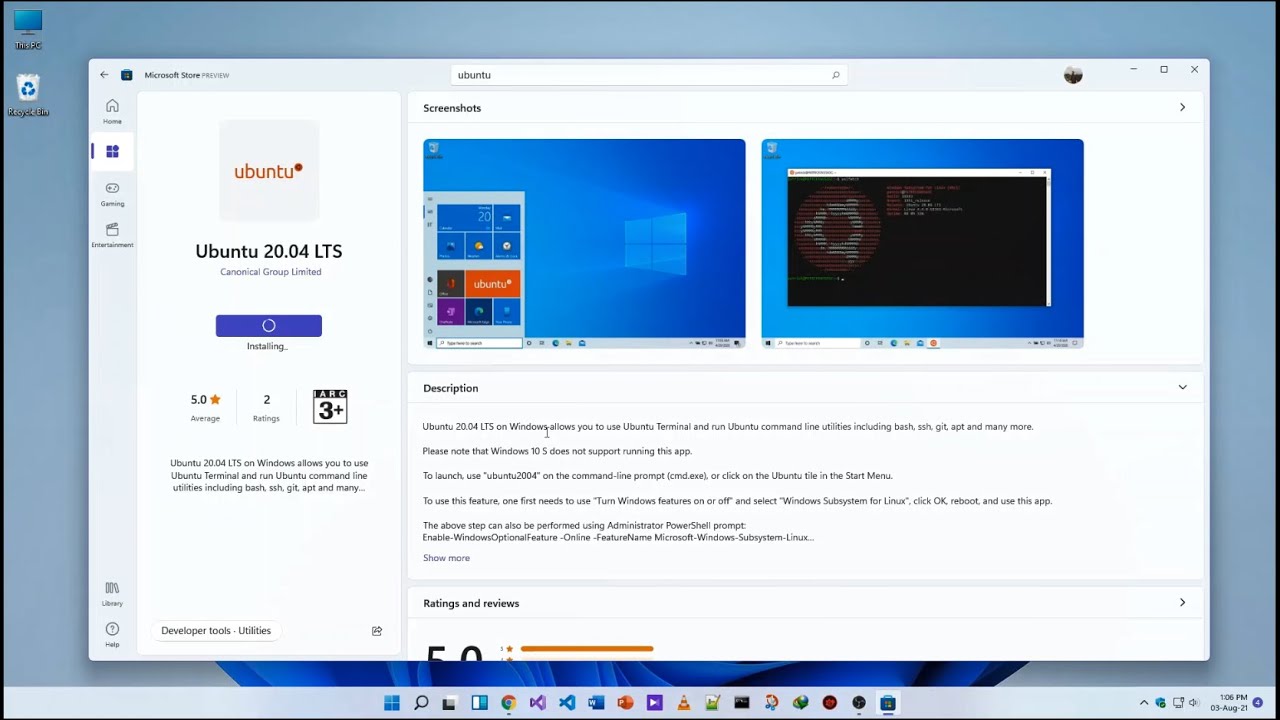Open the Developer tools · Utilities category

coord(216,631)
